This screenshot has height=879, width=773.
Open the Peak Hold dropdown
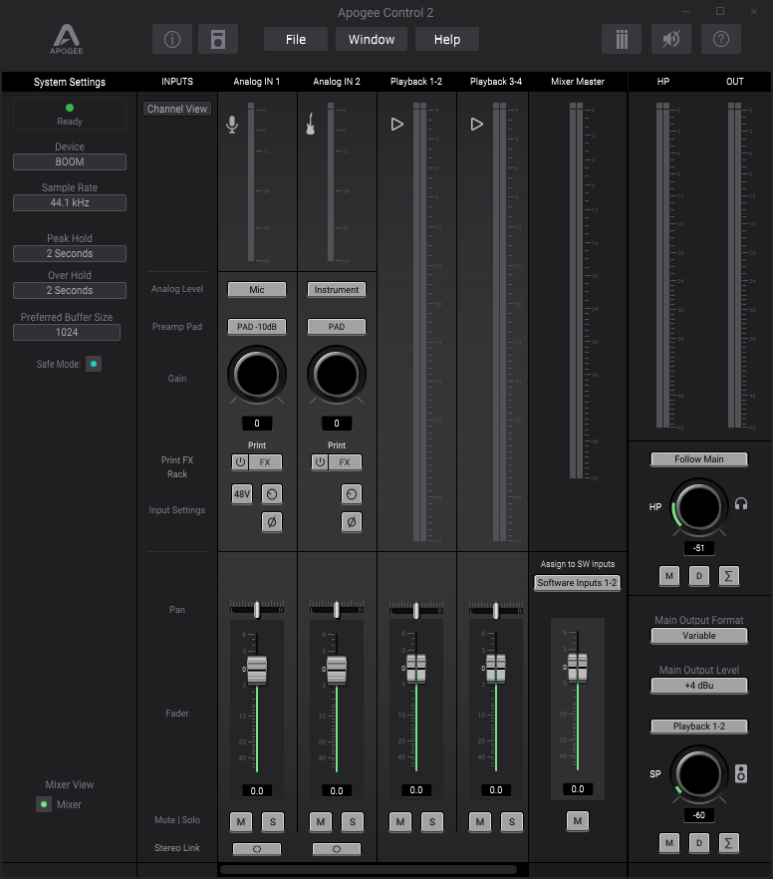tap(70, 253)
